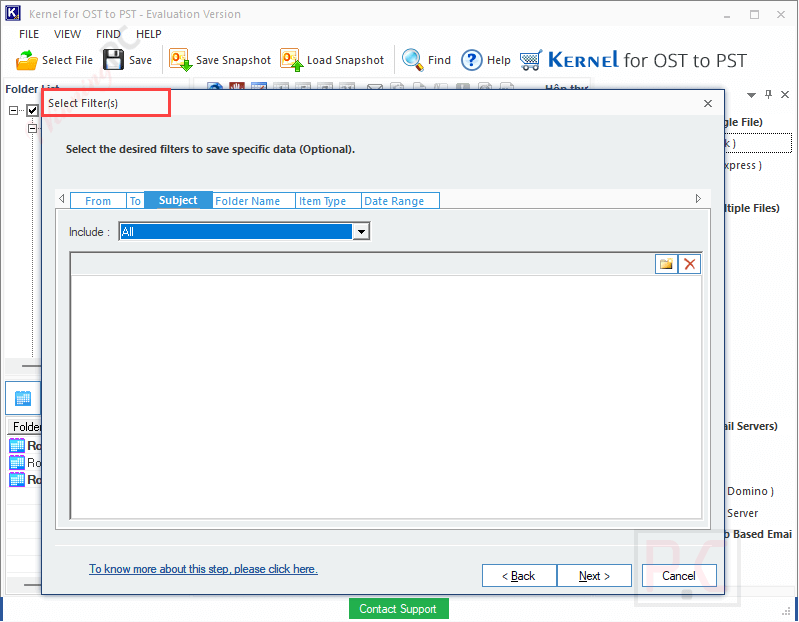The image size is (799, 622).
Task: Open the dropdown arrow on the right panel header
Action: (x=751, y=95)
